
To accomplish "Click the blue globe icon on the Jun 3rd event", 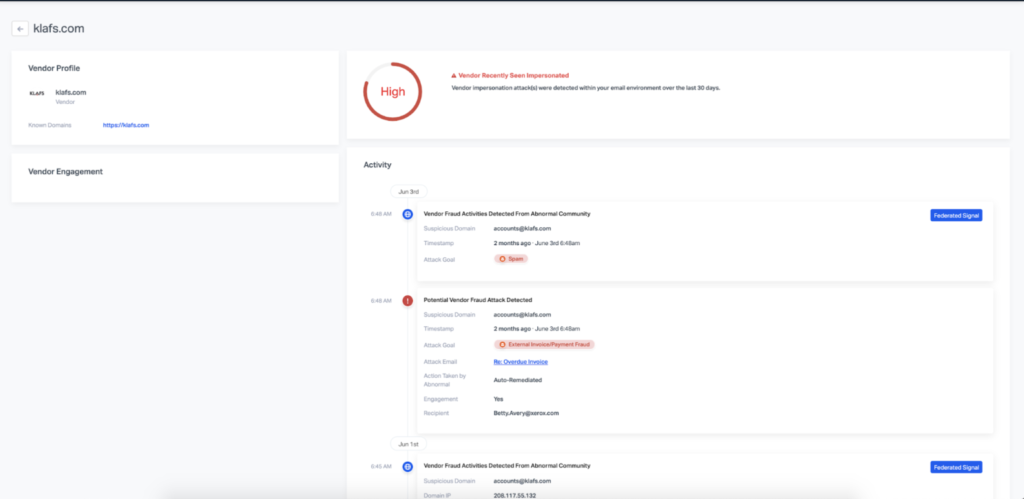I will [407, 214].
